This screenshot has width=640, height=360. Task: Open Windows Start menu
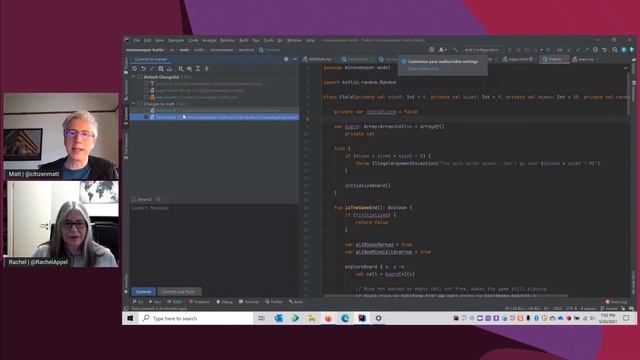[130, 318]
